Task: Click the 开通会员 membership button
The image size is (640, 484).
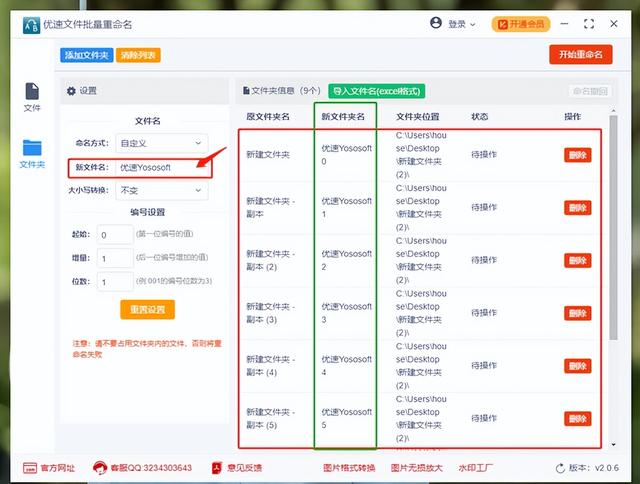Action: [x=521, y=24]
